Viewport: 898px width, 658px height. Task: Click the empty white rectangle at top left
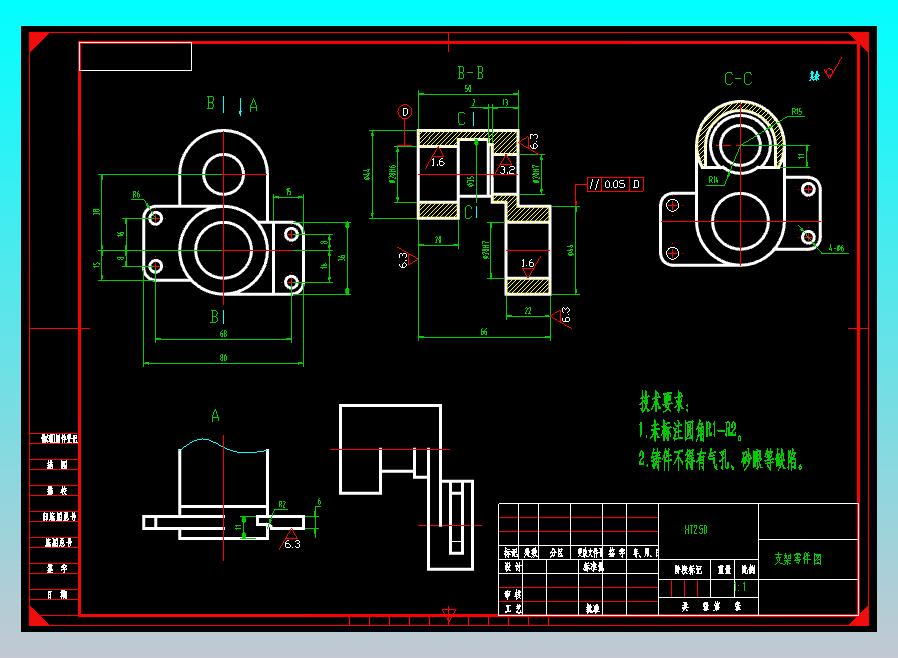pos(135,57)
